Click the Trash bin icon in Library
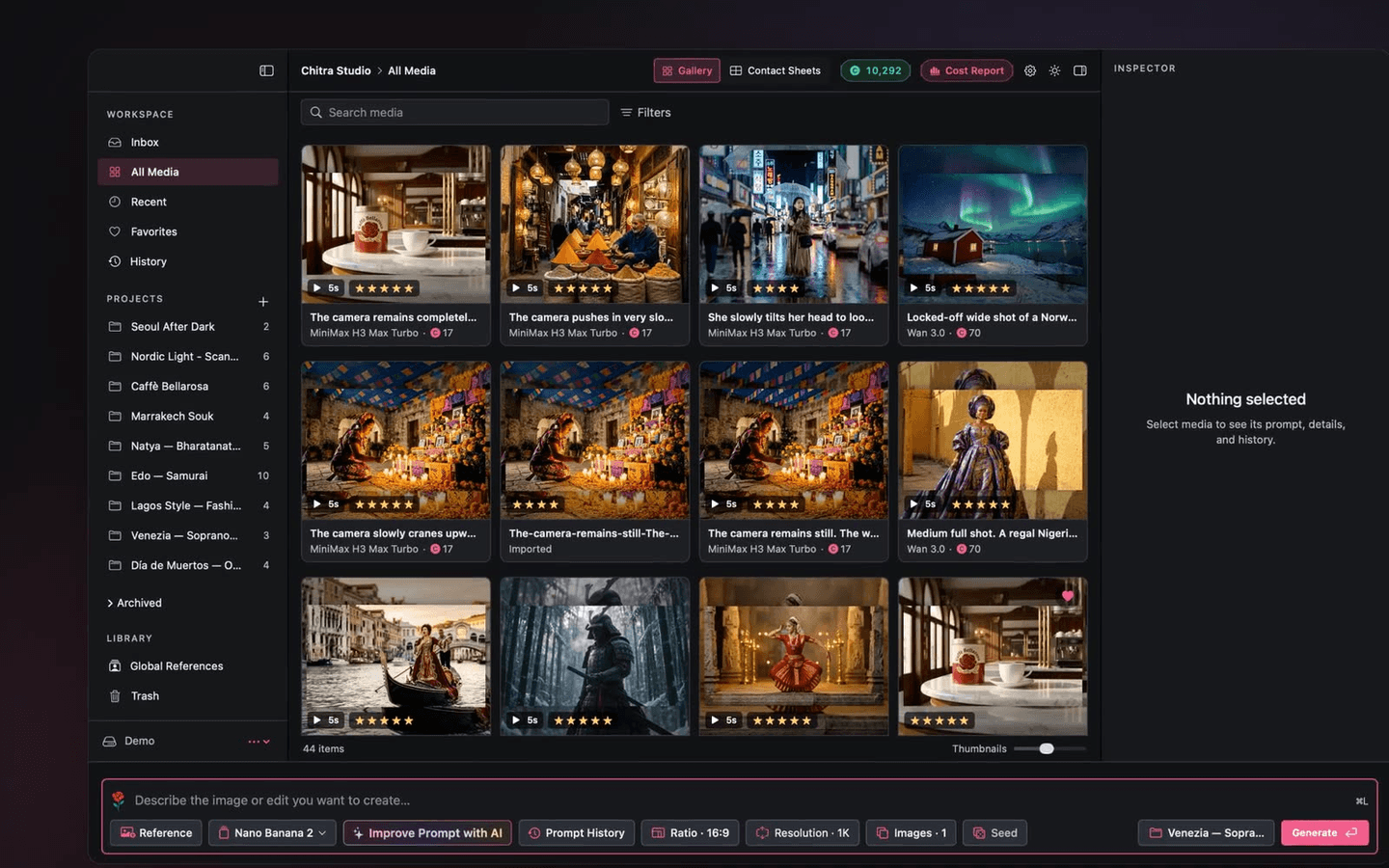The width and height of the screenshot is (1389, 868). (x=115, y=696)
